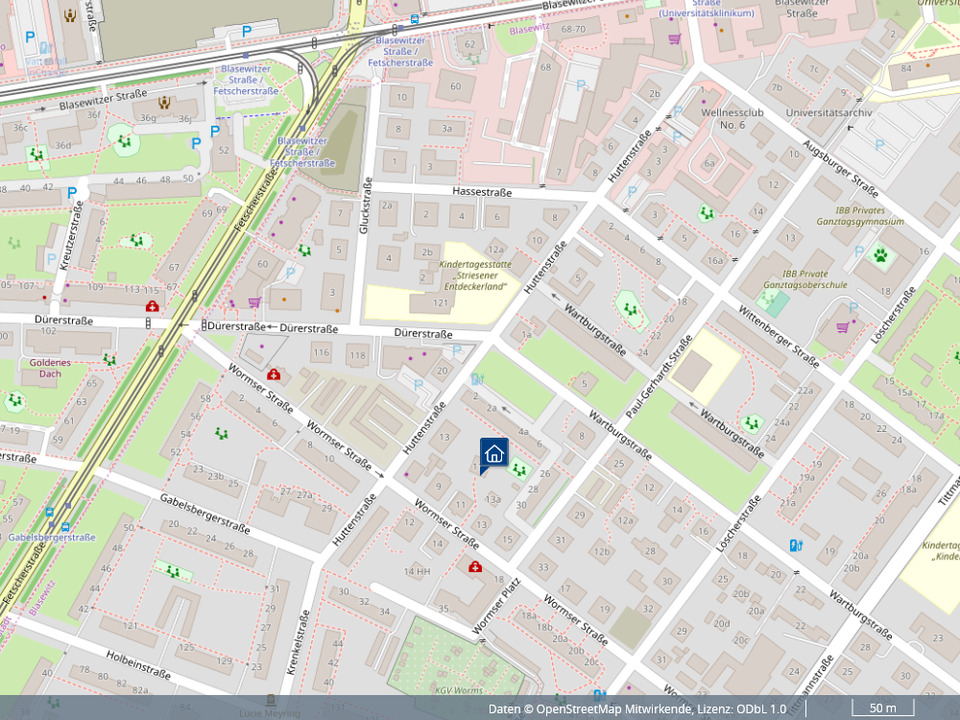Click the pharmacy icon left of Fetscherstraße

pos(151,306)
